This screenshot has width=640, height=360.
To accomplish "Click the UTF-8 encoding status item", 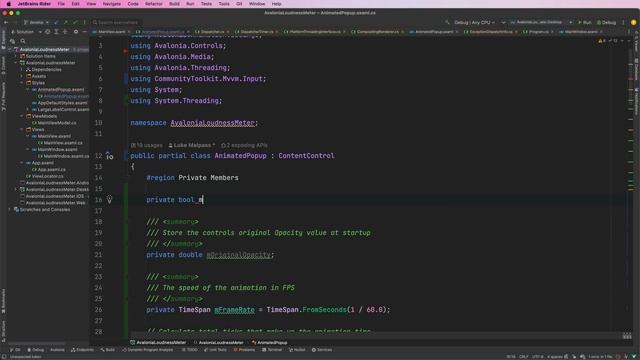I will (538, 357).
